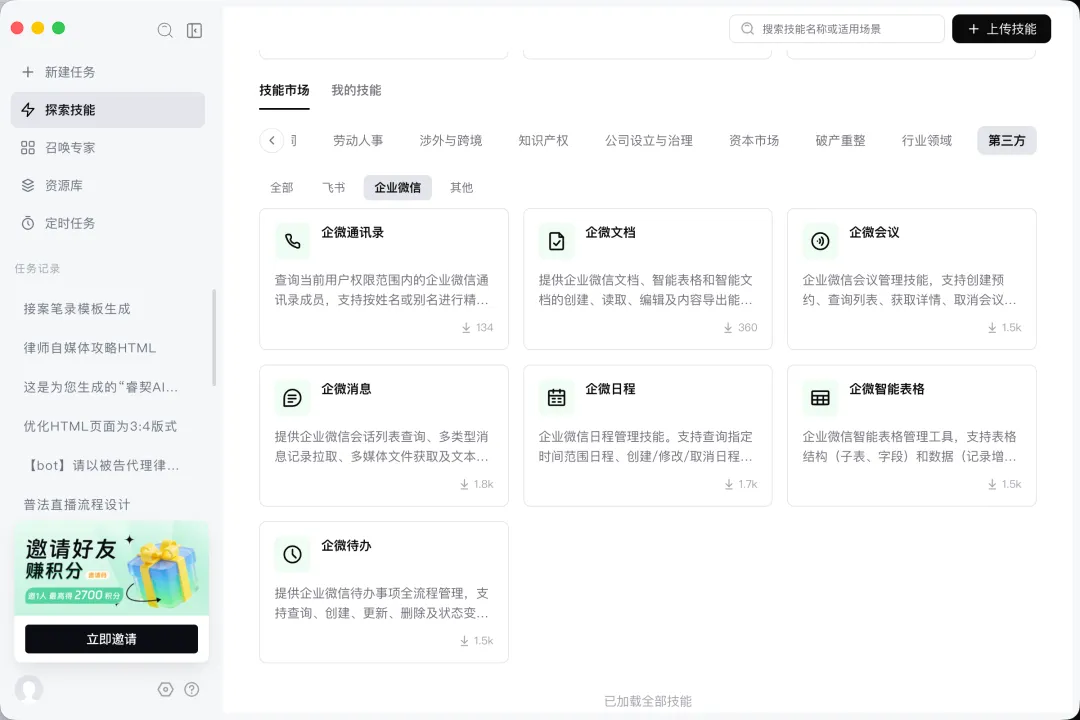1080x720 pixels.
Task: Click the plus icon beside 新建任务
Action: [x=28, y=72]
